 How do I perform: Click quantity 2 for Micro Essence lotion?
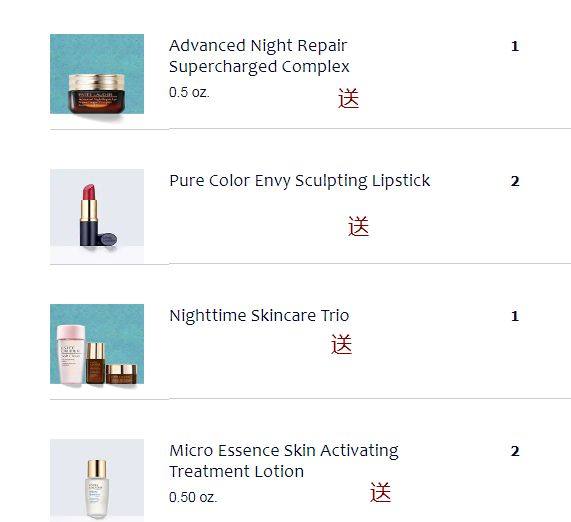pyautogui.click(x=515, y=451)
